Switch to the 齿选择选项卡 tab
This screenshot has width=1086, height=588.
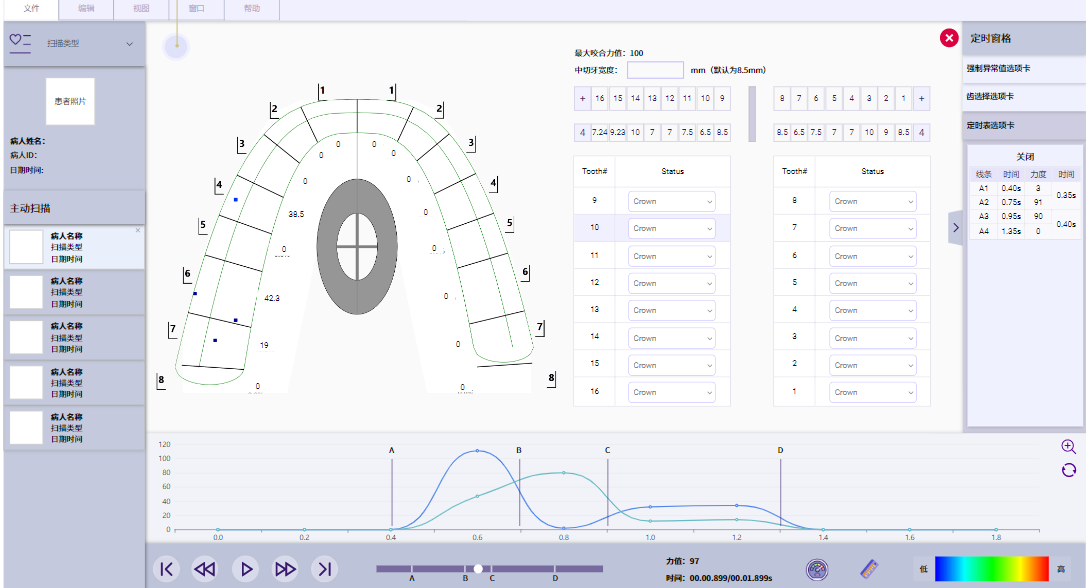coord(1024,97)
